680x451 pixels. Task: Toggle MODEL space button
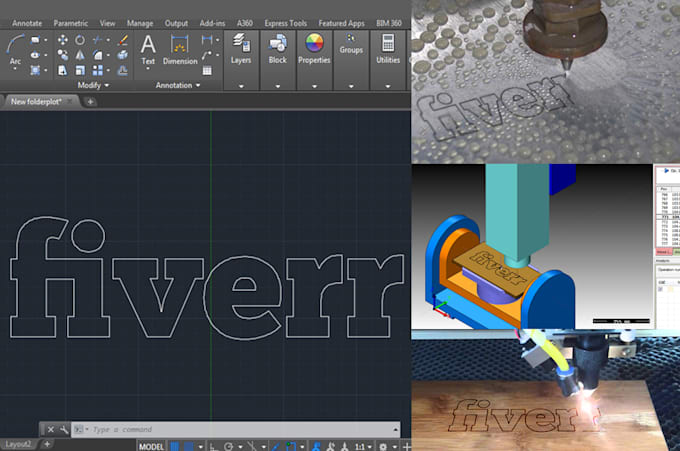click(151, 446)
